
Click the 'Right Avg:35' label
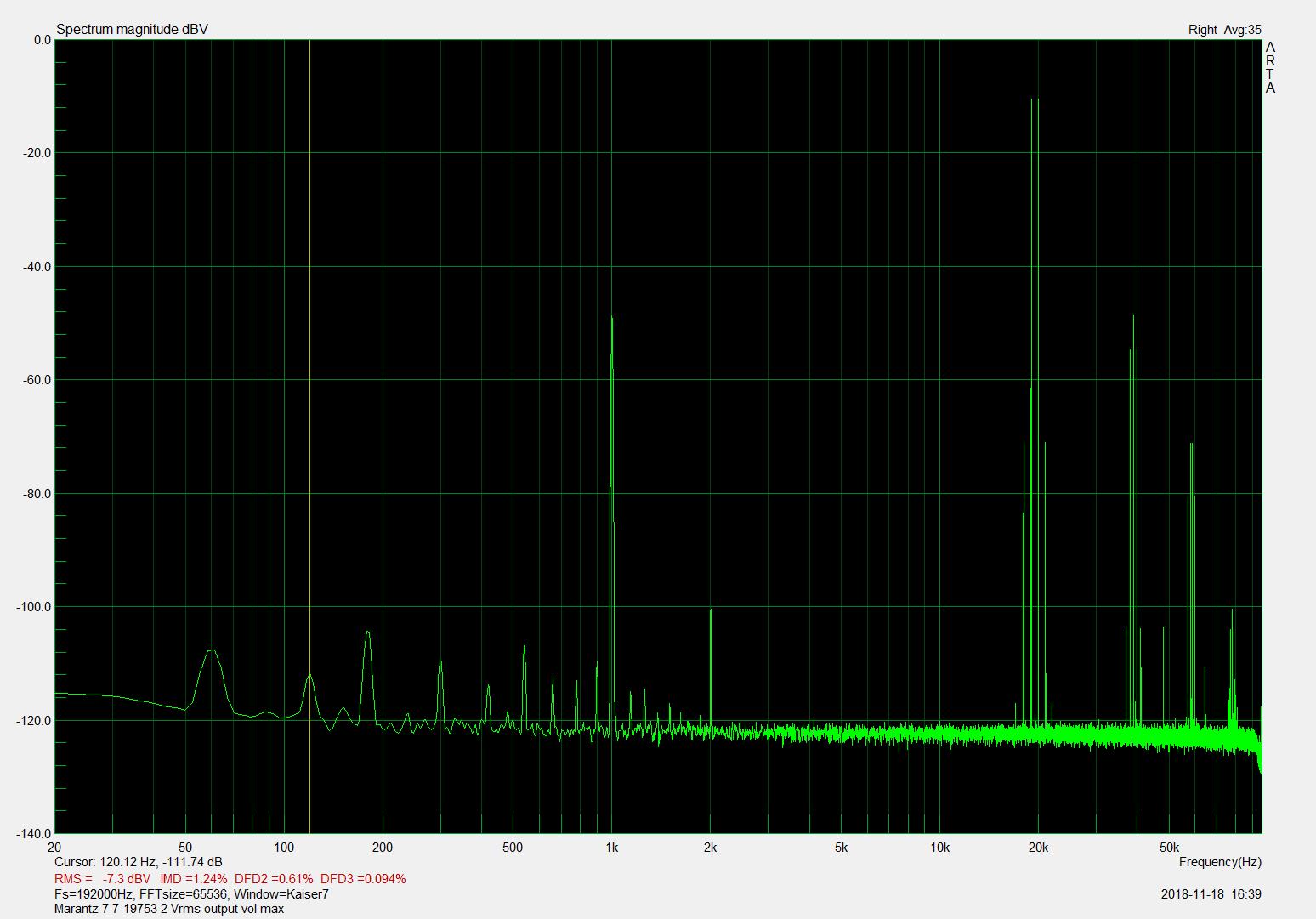1224,30
